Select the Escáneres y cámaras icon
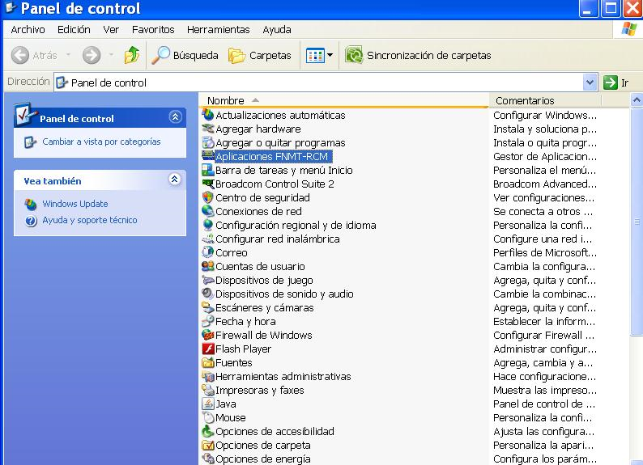The width and height of the screenshot is (643, 465). pos(208,308)
